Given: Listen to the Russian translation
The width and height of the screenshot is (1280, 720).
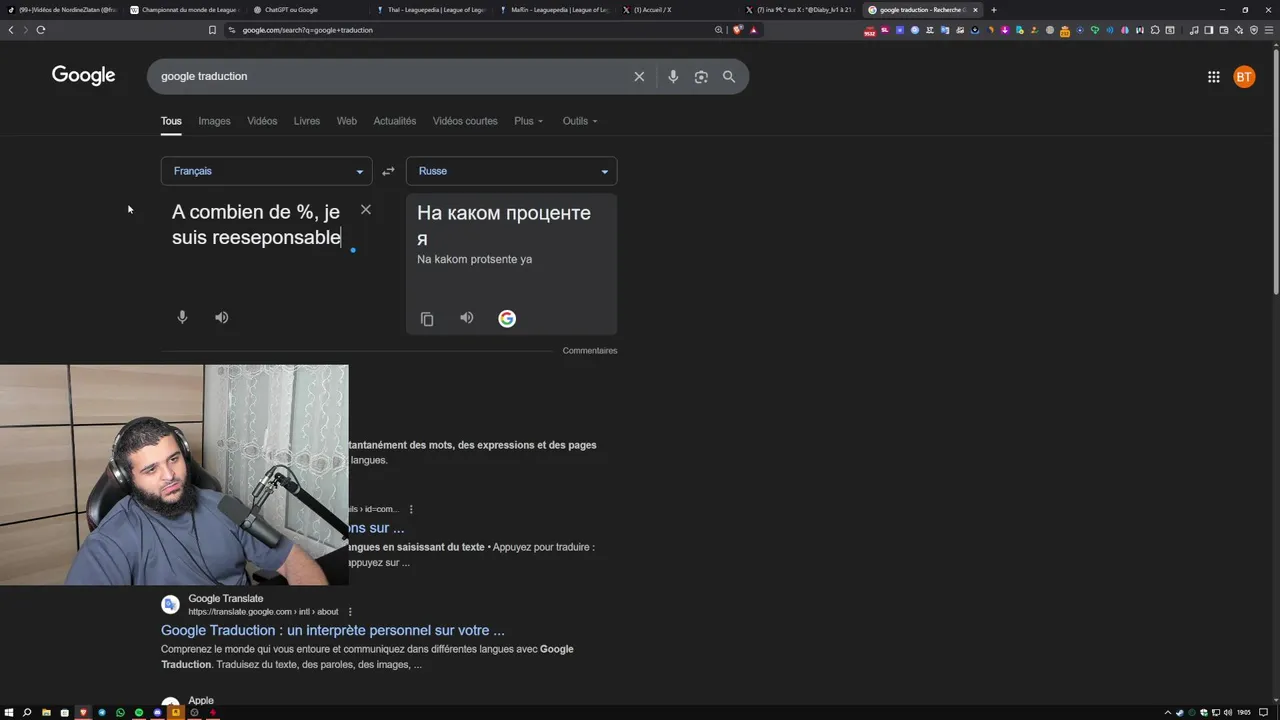Looking at the screenshot, I should coord(467,318).
